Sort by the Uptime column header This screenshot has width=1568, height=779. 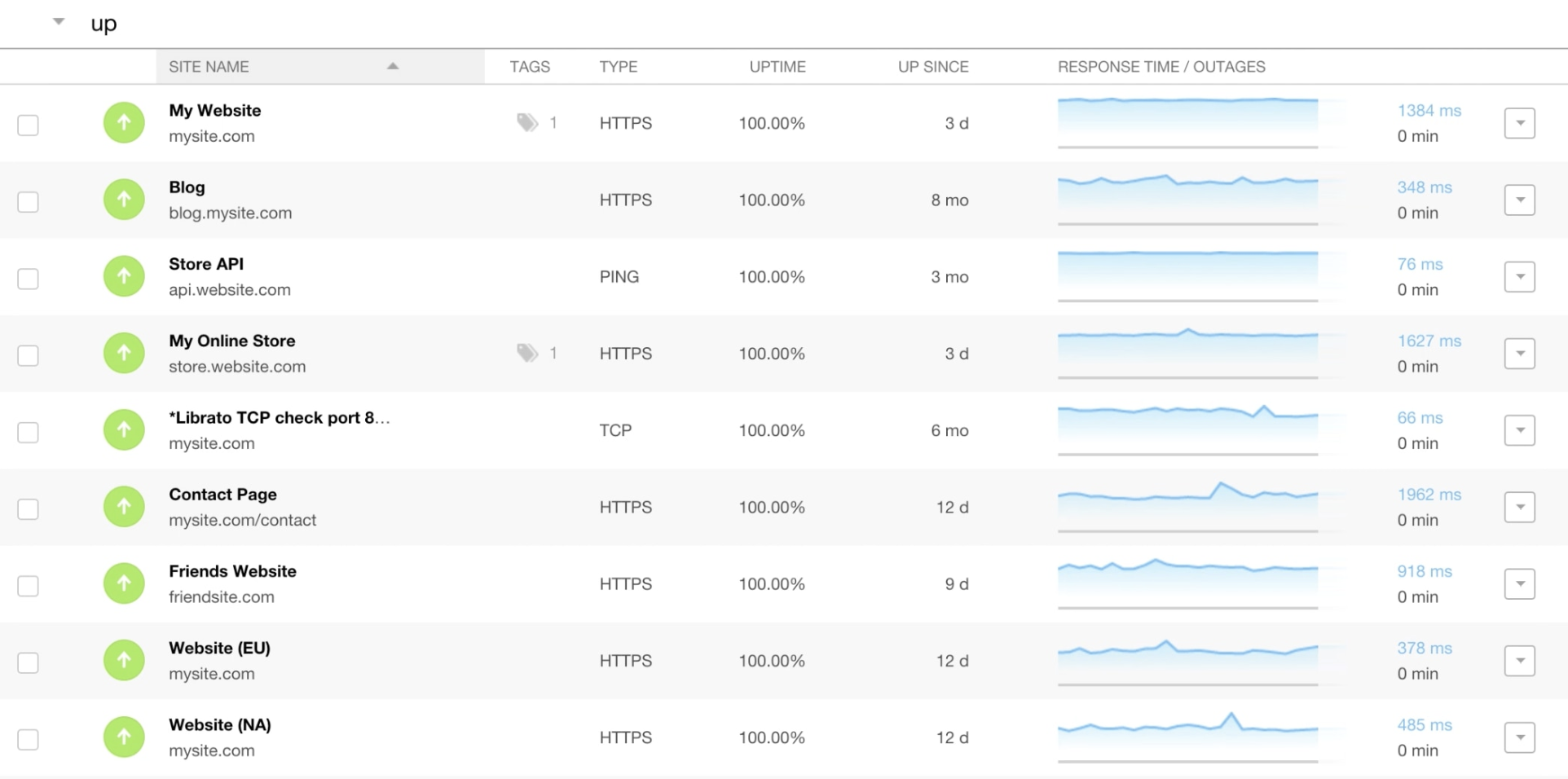[x=777, y=67]
